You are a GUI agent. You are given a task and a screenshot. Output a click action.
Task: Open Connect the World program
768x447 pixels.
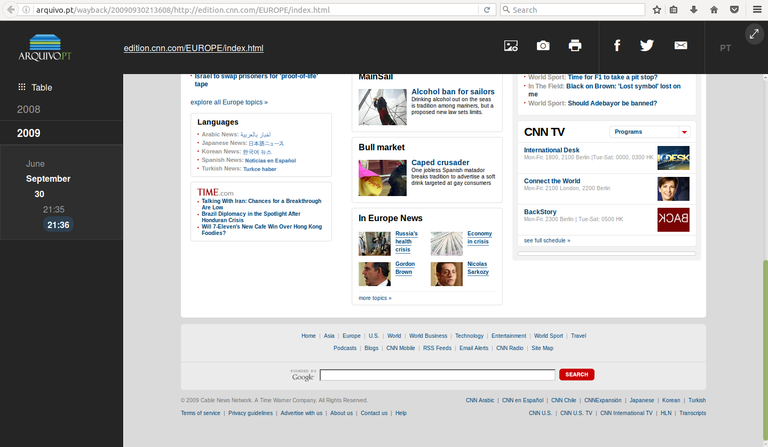pos(552,181)
